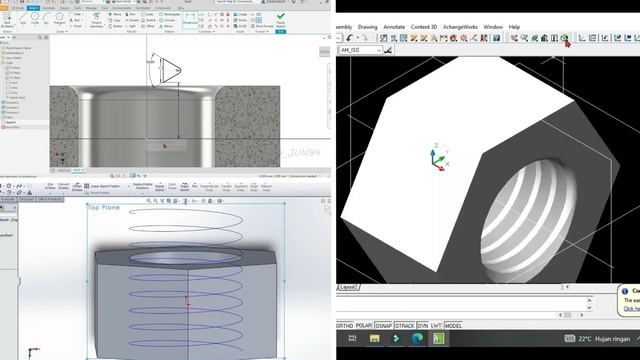Click the 3D shaded view icon under cursor

pos(564,38)
